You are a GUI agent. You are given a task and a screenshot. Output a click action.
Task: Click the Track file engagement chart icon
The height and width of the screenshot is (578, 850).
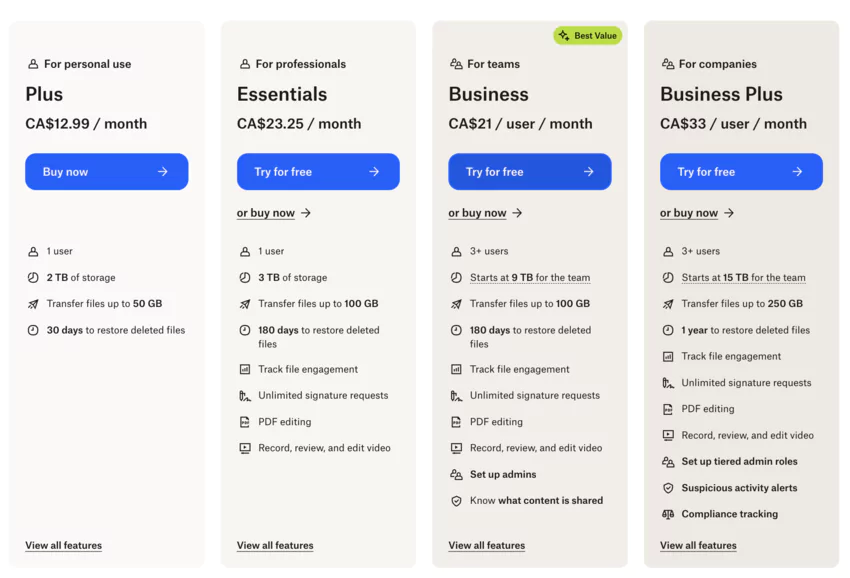pyautogui.click(x=245, y=369)
